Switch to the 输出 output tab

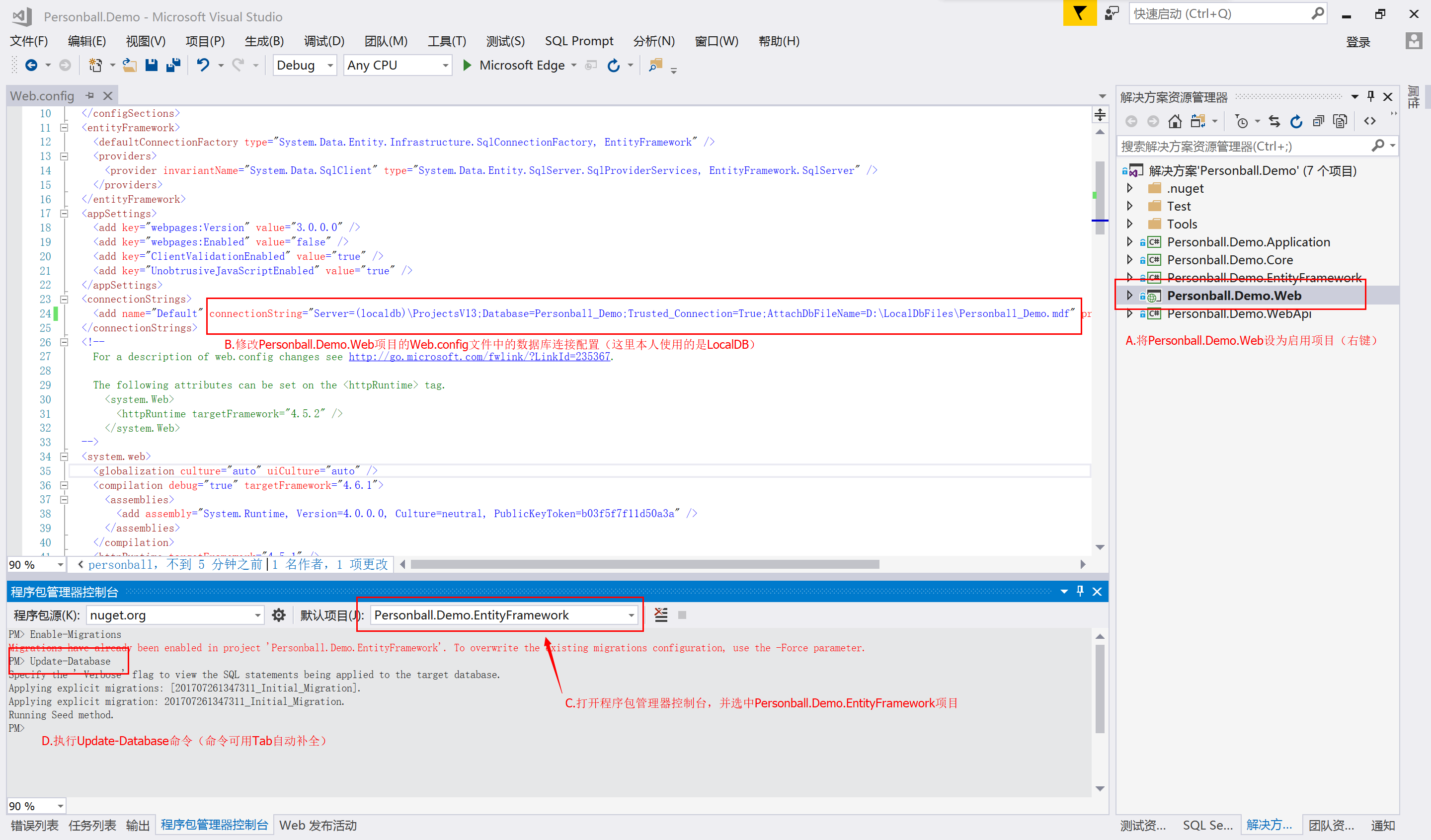click(x=138, y=825)
